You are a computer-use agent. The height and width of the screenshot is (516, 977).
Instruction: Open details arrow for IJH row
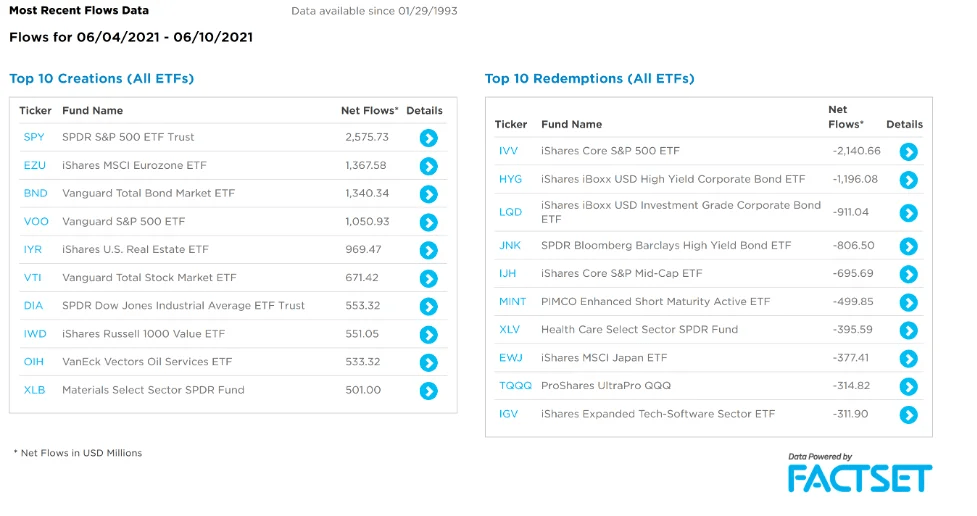tap(908, 274)
